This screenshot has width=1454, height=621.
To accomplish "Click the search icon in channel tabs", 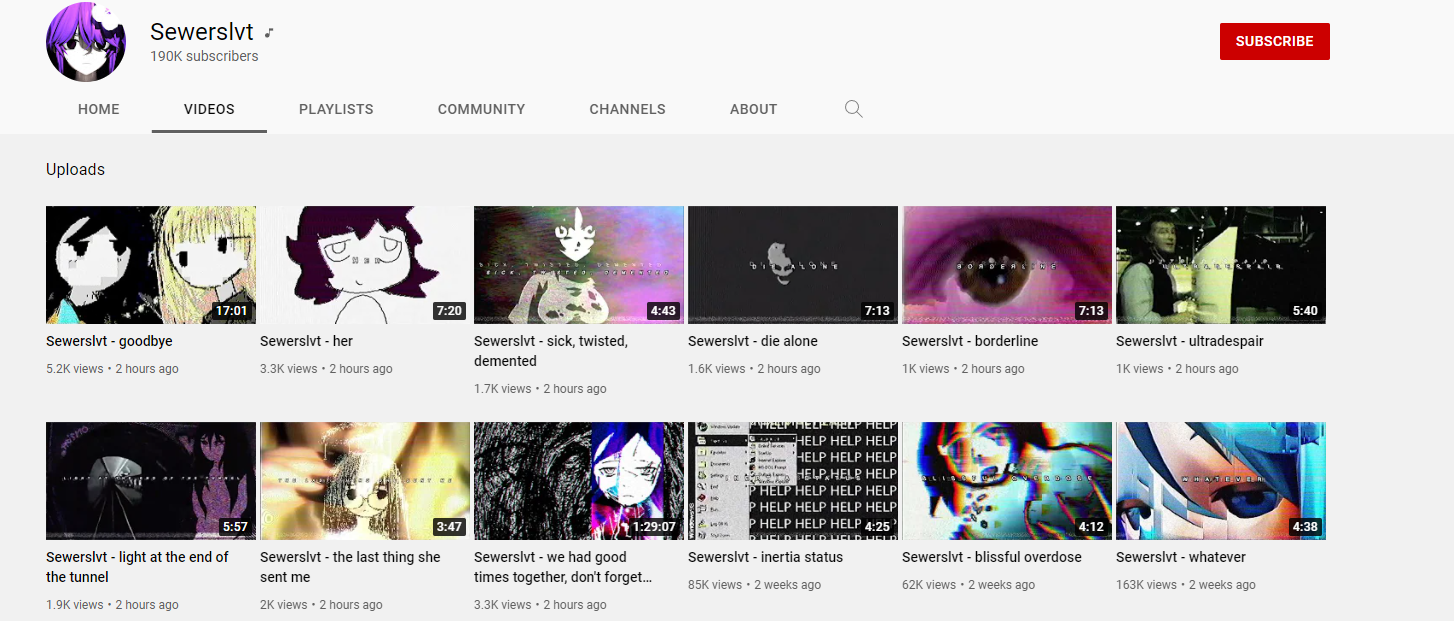I will point(853,109).
